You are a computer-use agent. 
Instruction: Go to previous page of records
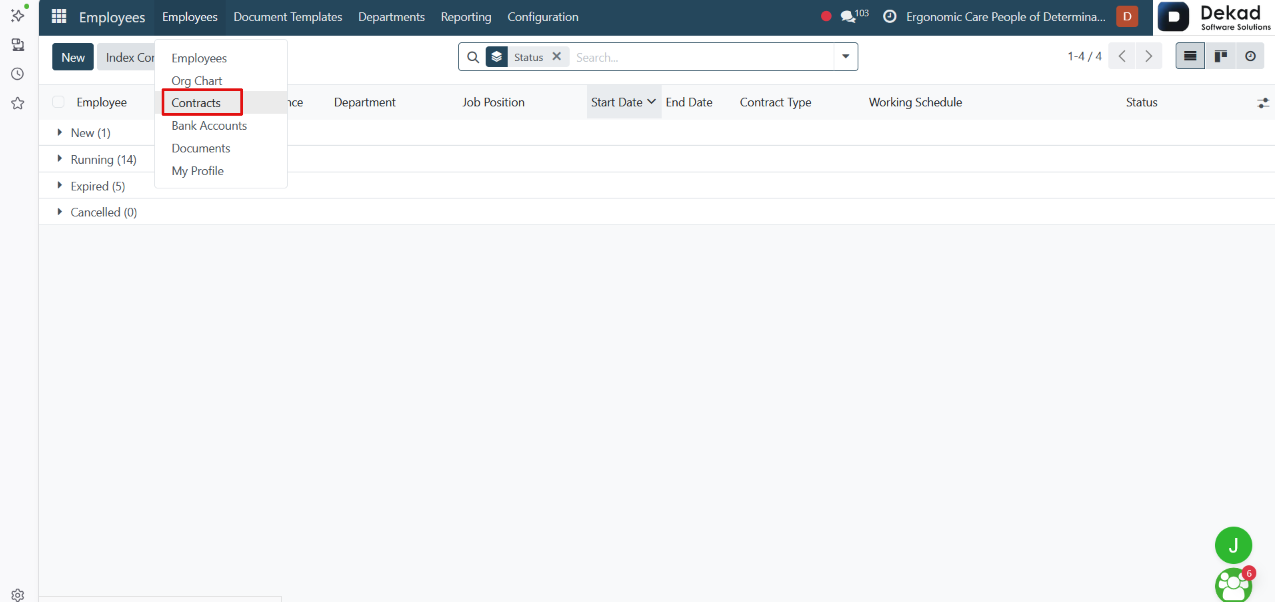[1122, 57]
